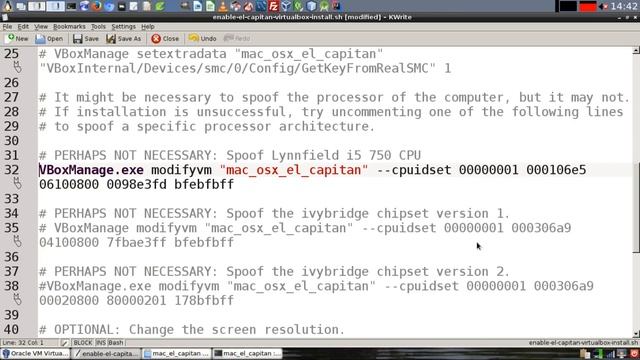The height and width of the screenshot is (360, 640).
Task: Launch Firefox from the top panel
Action: [x=97, y=6]
